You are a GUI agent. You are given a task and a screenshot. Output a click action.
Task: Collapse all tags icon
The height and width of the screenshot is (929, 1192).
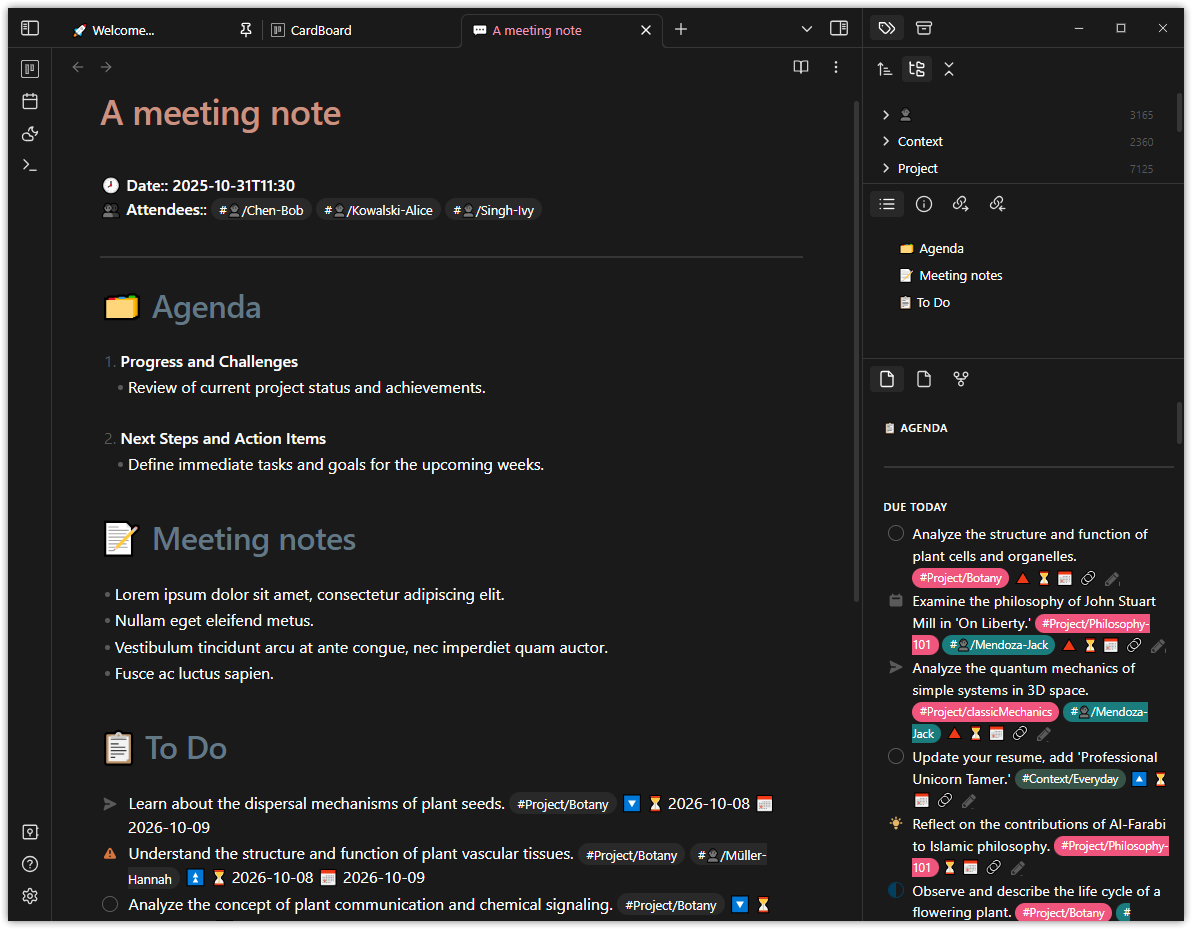click(949, 69)
